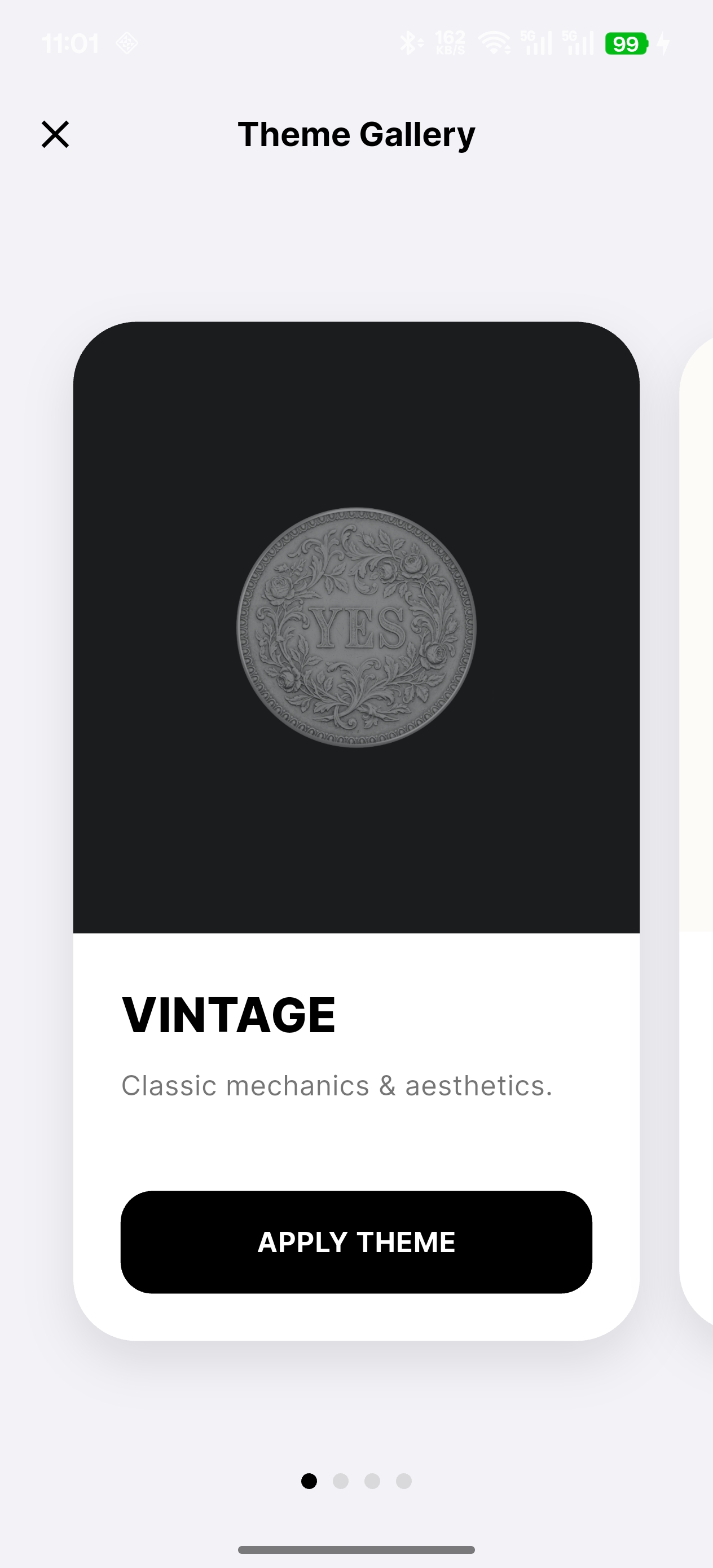713x1568 pixels.
Task: Tap the Classic mechanics & aesthetics description
Action: pos(337,1086)
